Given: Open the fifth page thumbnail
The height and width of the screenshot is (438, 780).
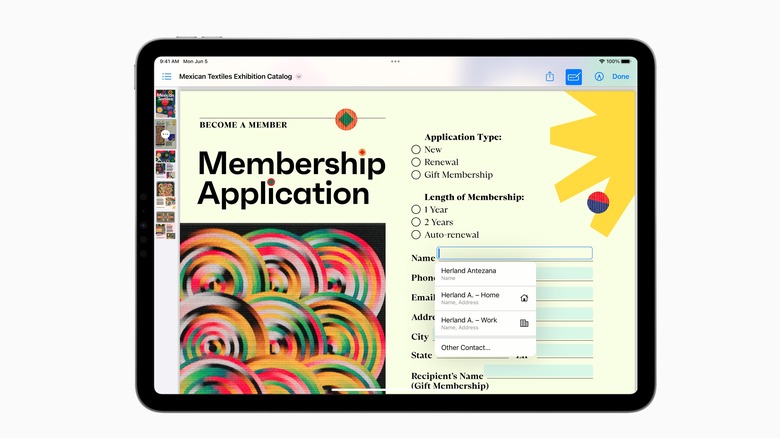Looking at the screenshot, I should (165, 225).
